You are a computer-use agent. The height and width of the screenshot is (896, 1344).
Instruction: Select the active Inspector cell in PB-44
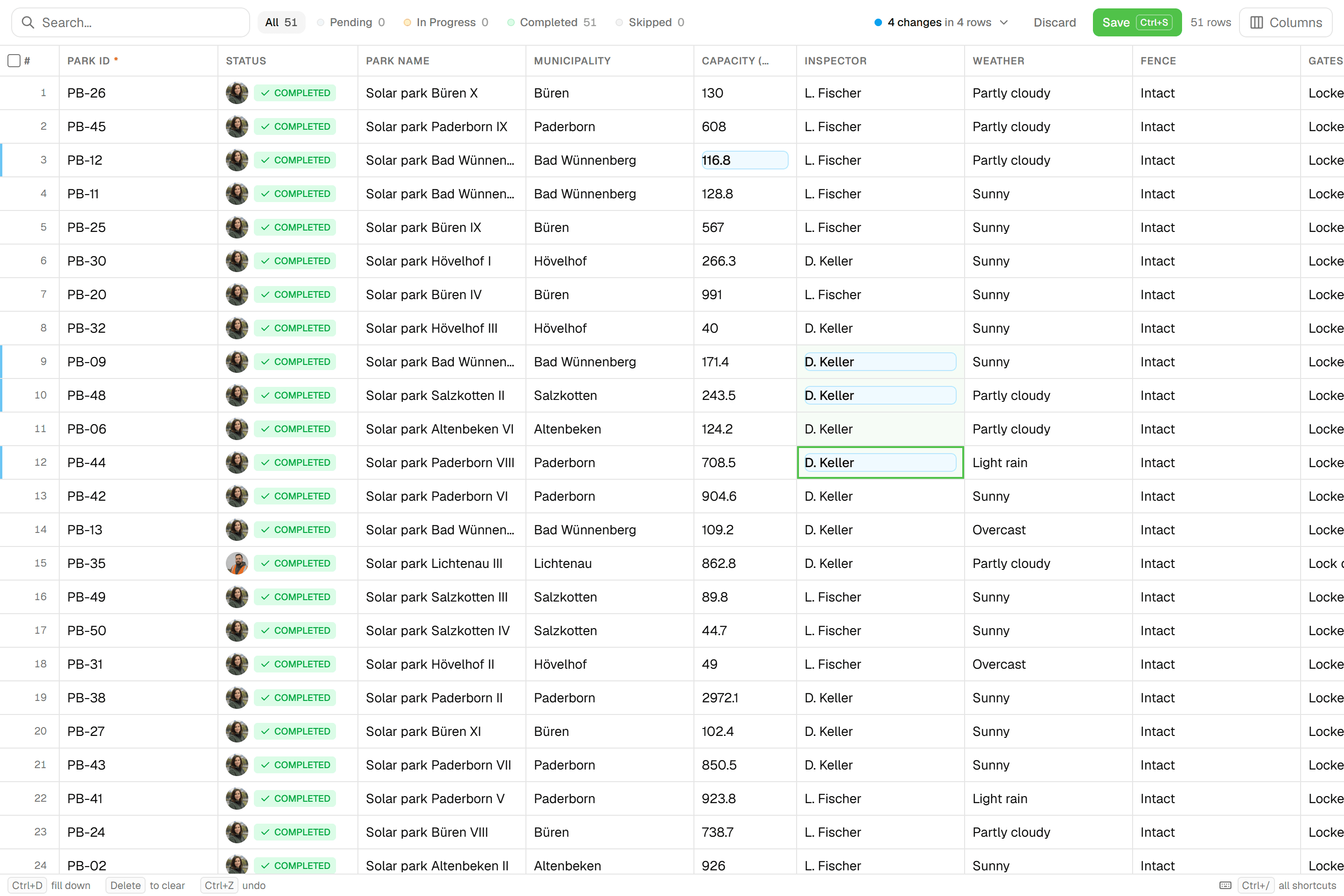pos(880,463)
